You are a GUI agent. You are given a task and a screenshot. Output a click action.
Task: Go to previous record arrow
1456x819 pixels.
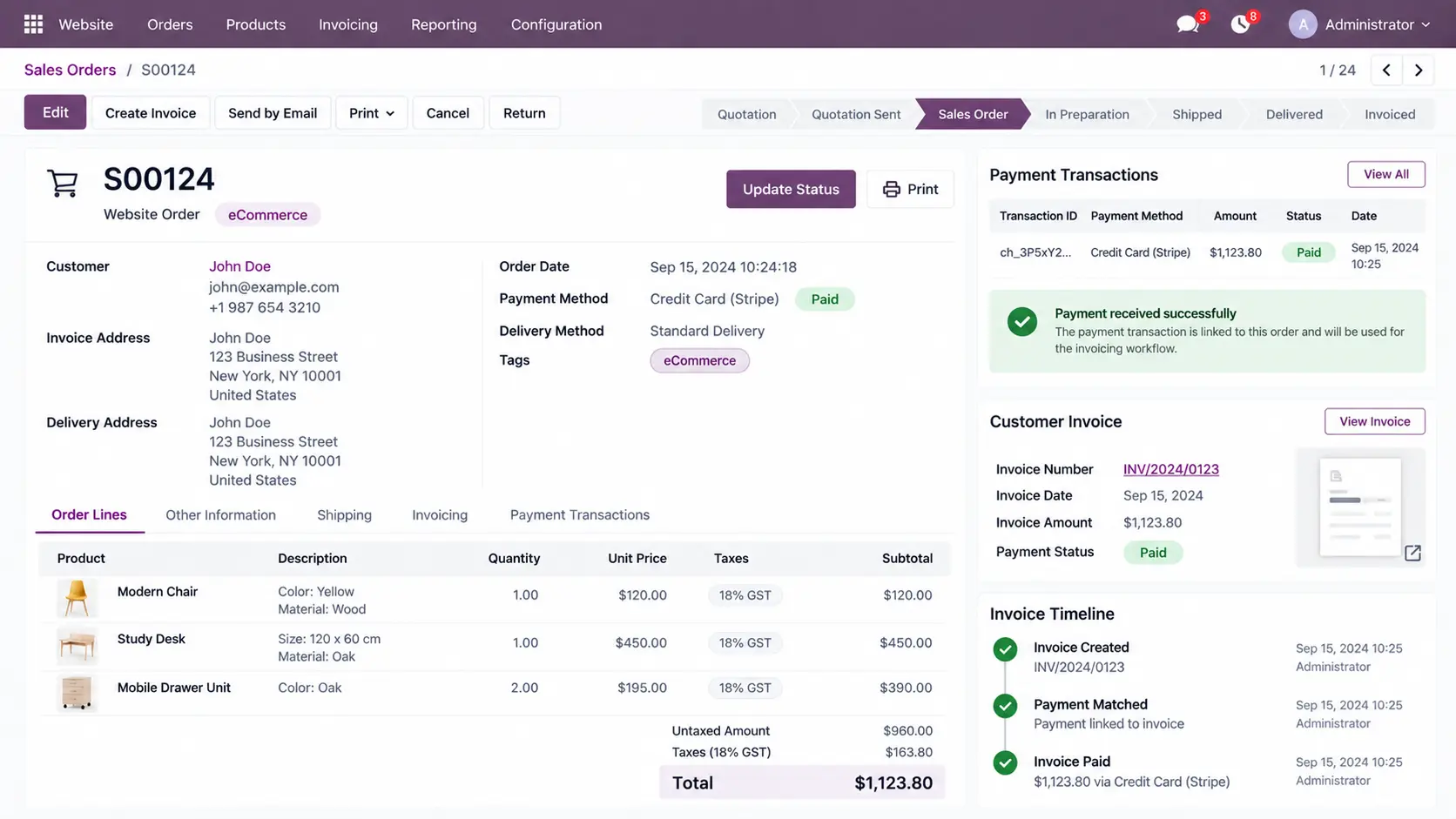[1386, 70]
